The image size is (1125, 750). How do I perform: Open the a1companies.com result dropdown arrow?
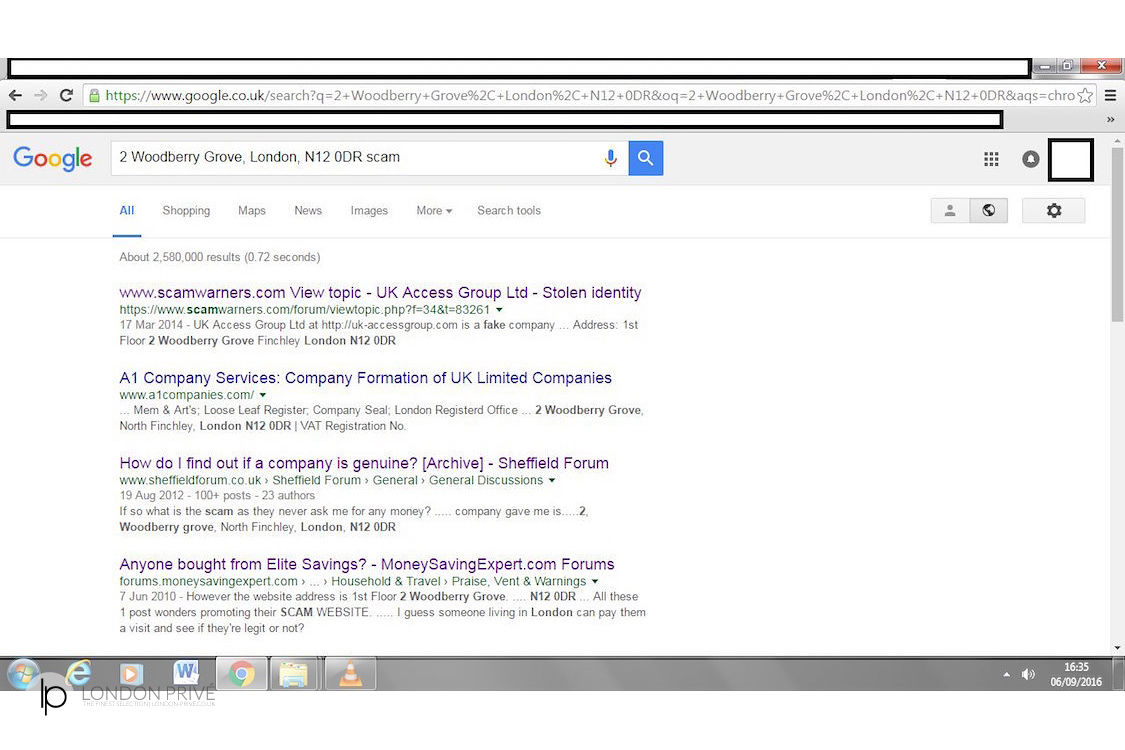[x=263, y=395]
